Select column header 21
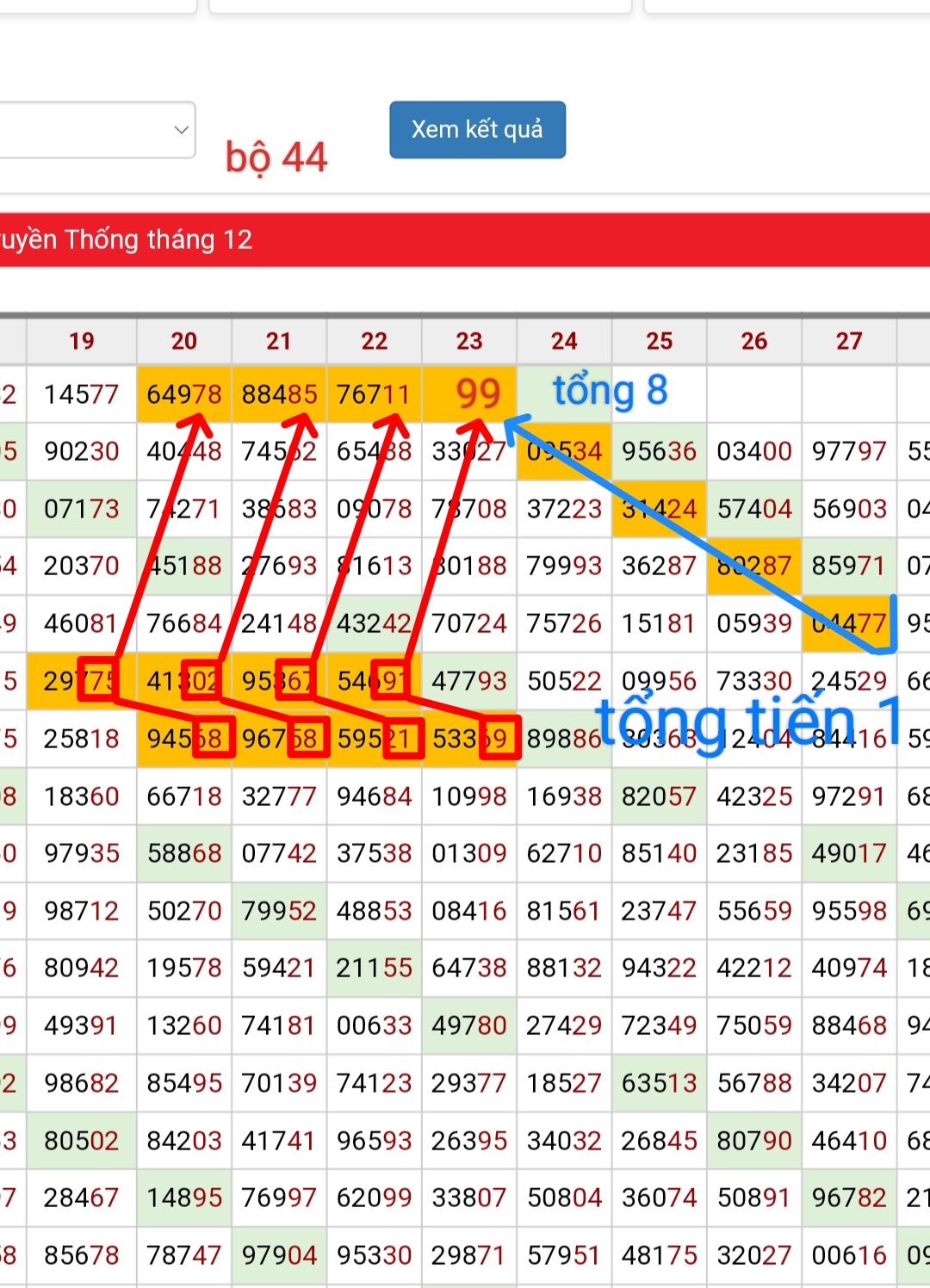 (x=279, y=342)
